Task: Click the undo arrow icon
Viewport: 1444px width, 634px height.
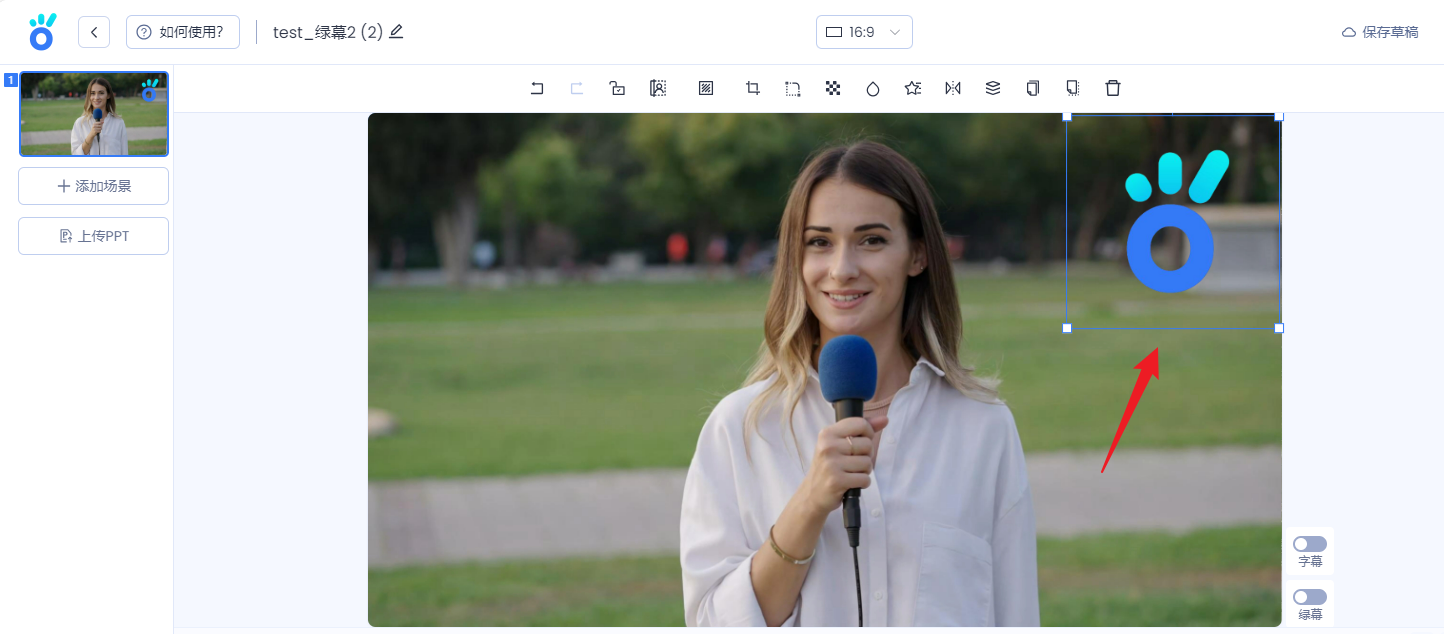Action: click(537, 88)
